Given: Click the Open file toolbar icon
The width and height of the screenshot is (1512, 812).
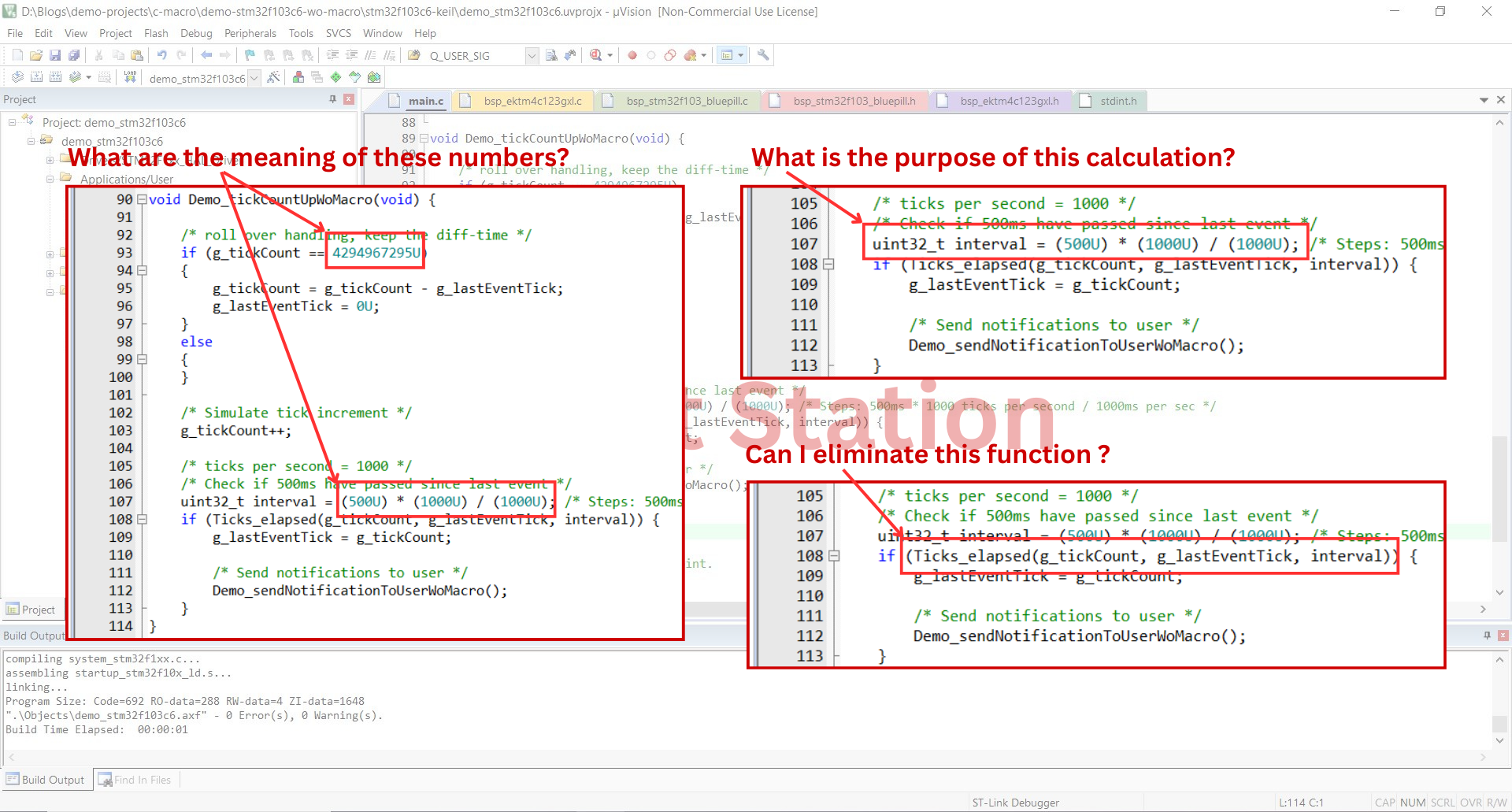Looking at the screenshot, I should pos(36,55).
